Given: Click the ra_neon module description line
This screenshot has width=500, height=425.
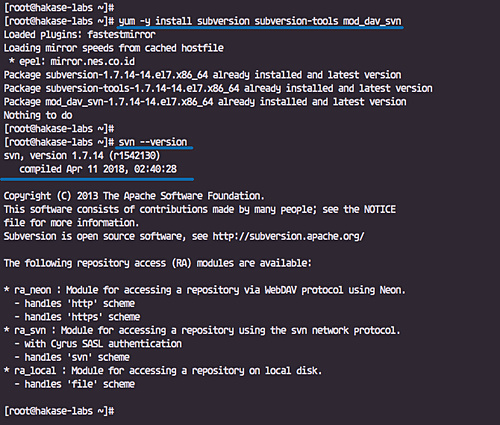Looking at the screenshot, I should point(205,290).
